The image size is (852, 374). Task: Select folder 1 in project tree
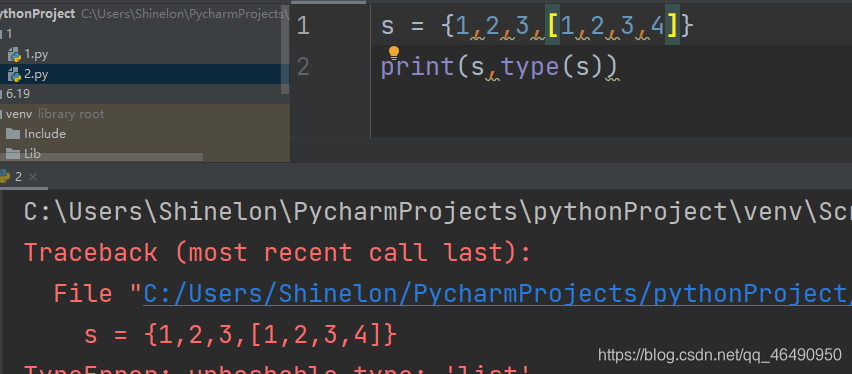(9, 34)
